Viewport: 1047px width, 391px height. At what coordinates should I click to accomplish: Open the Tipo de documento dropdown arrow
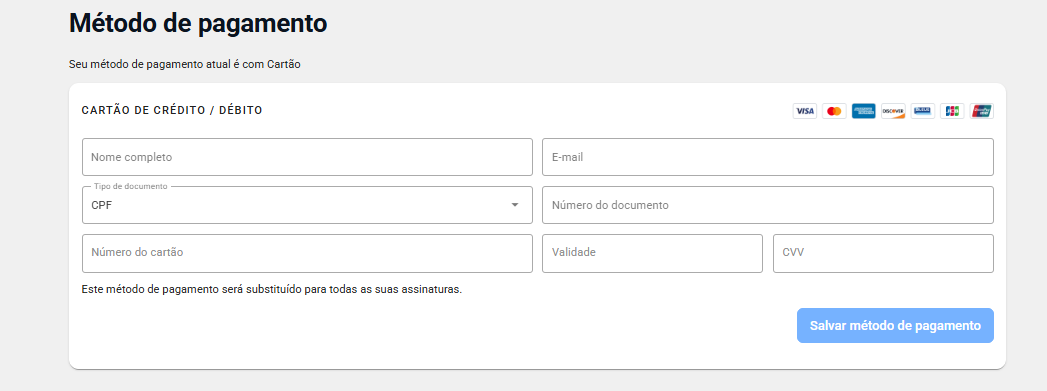click(x=515, y=205)
